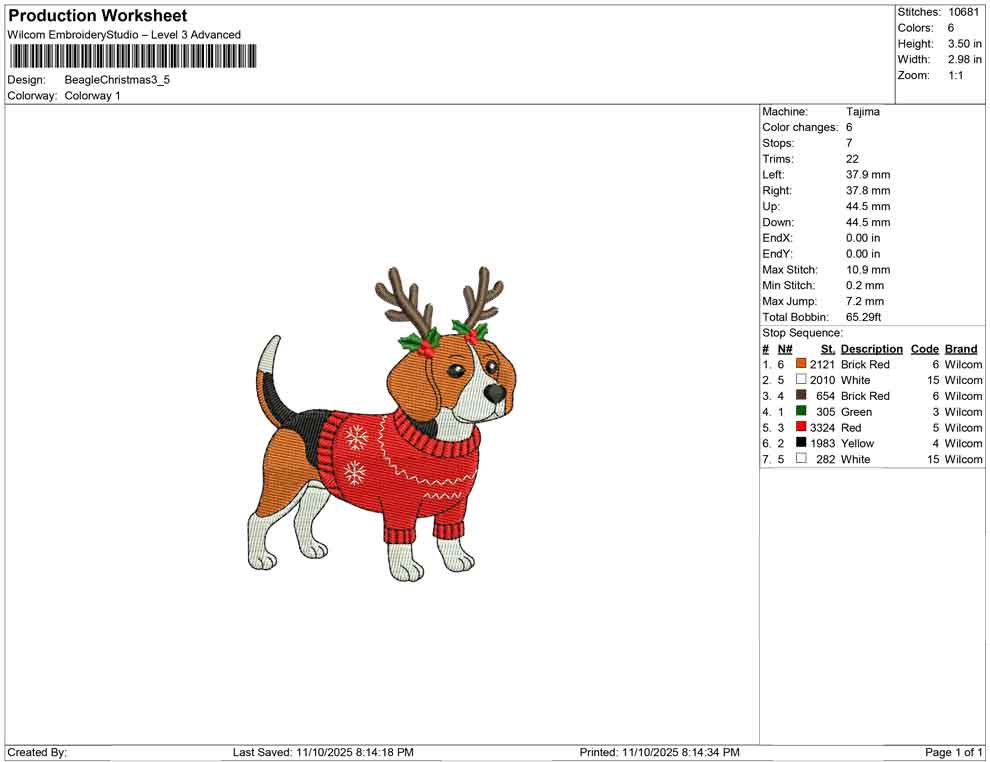Select the BeagleChristmas3_5 design name
990x762 pixels.
click(x=115, y=80)
